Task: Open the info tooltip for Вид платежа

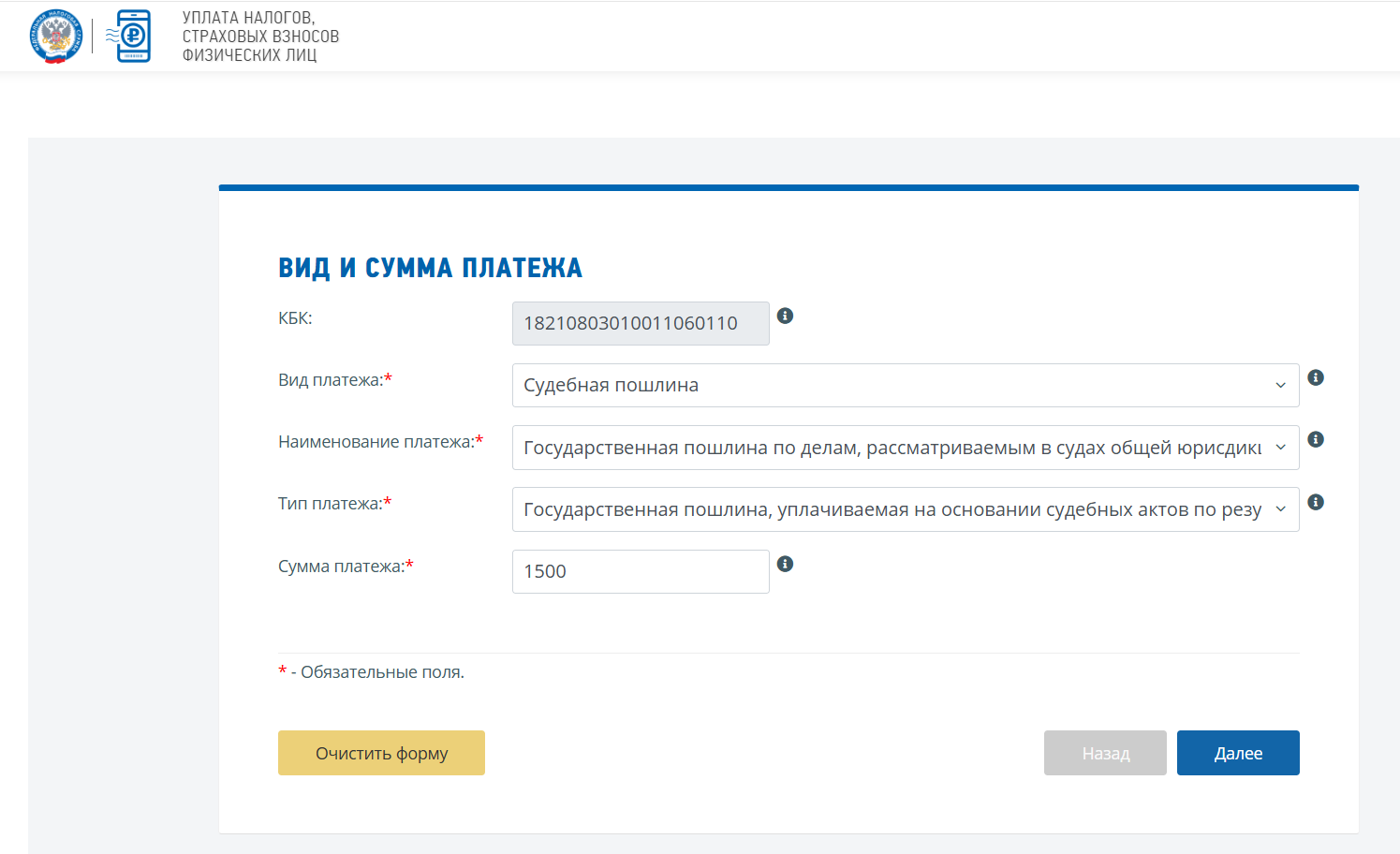Action: tap(1315, 377)
